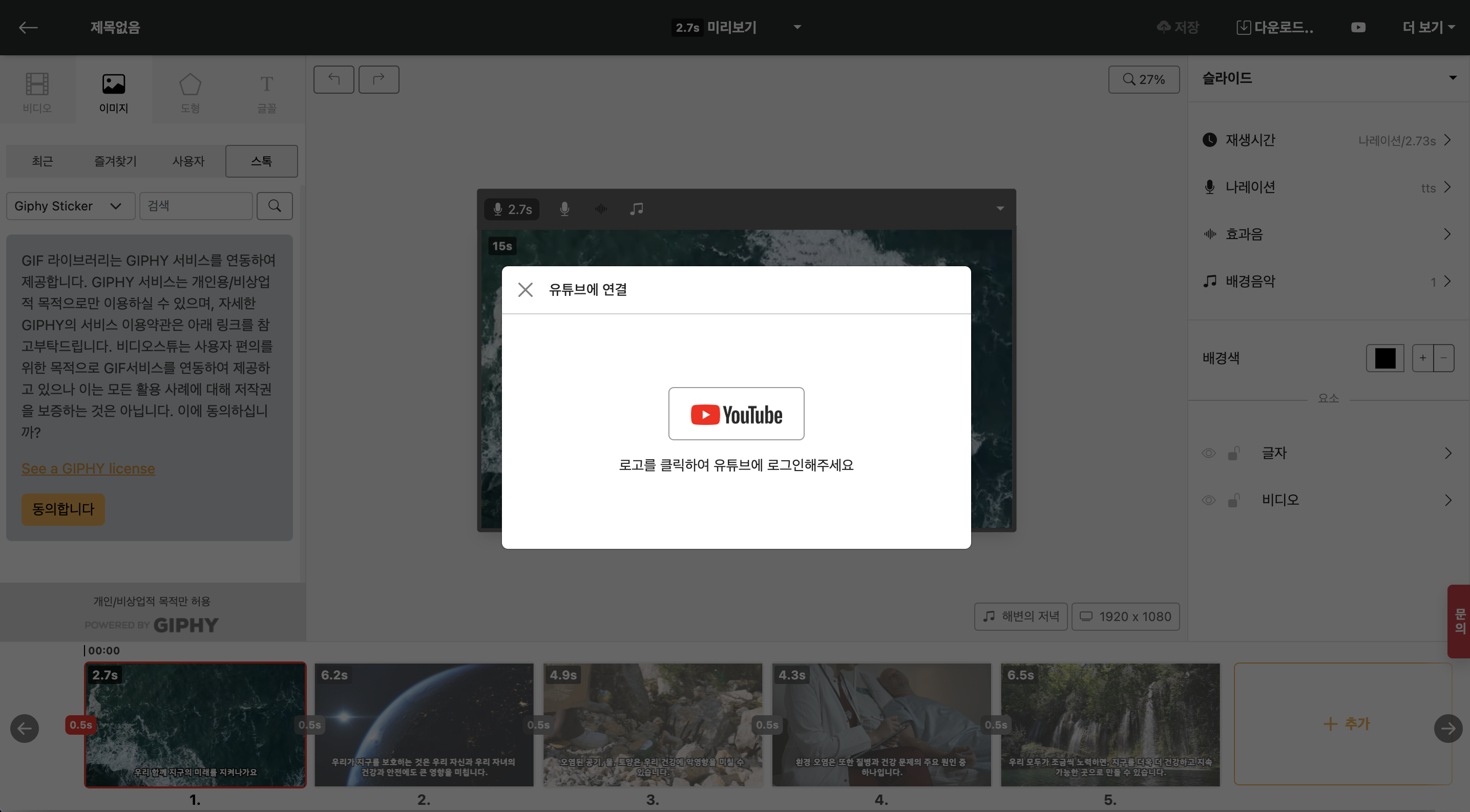Open the Giphy Sticker dropdown

[71, 206]
